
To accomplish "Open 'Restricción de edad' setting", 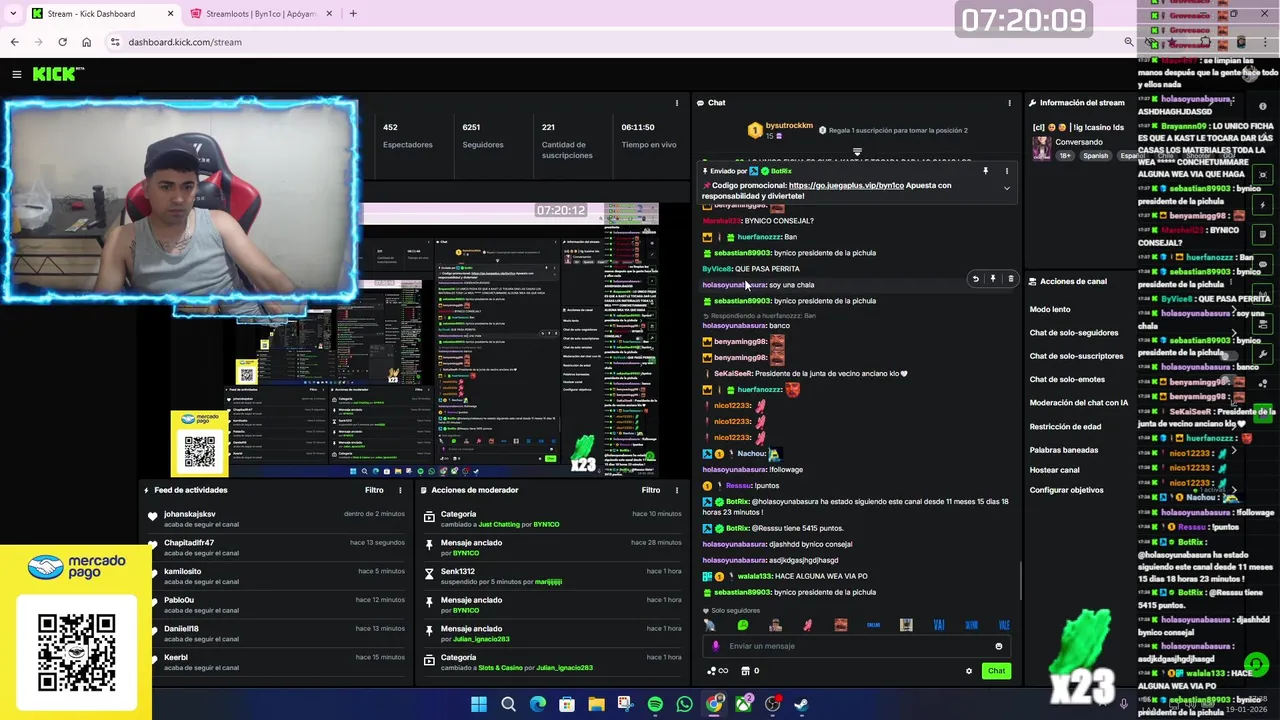I will click(1065, 426).
